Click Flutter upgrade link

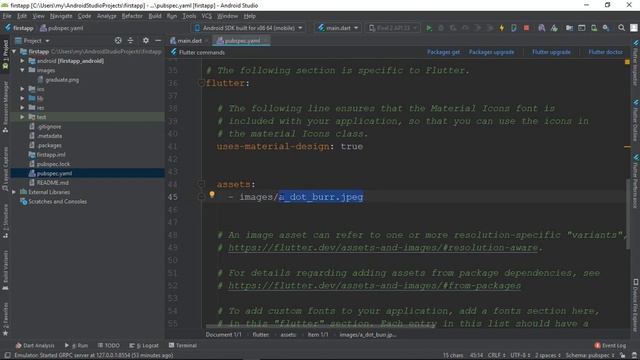coord(551,52)
